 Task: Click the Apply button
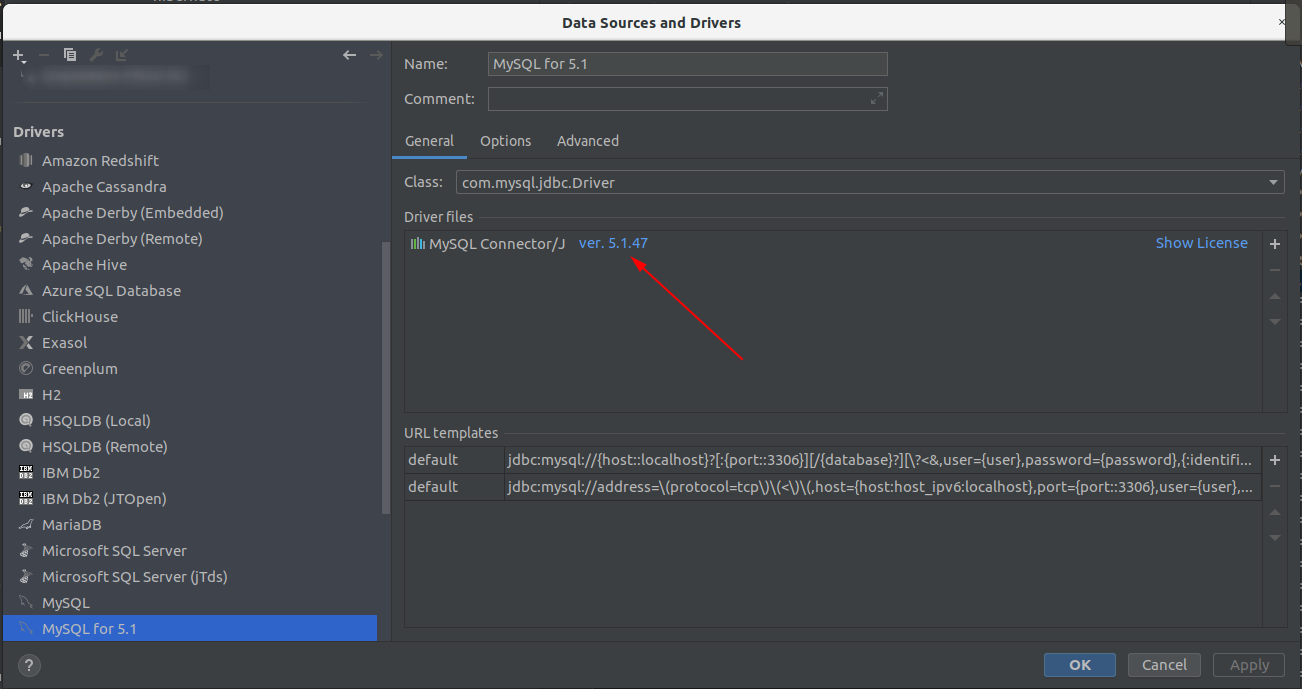click(x=1249, y=665)
